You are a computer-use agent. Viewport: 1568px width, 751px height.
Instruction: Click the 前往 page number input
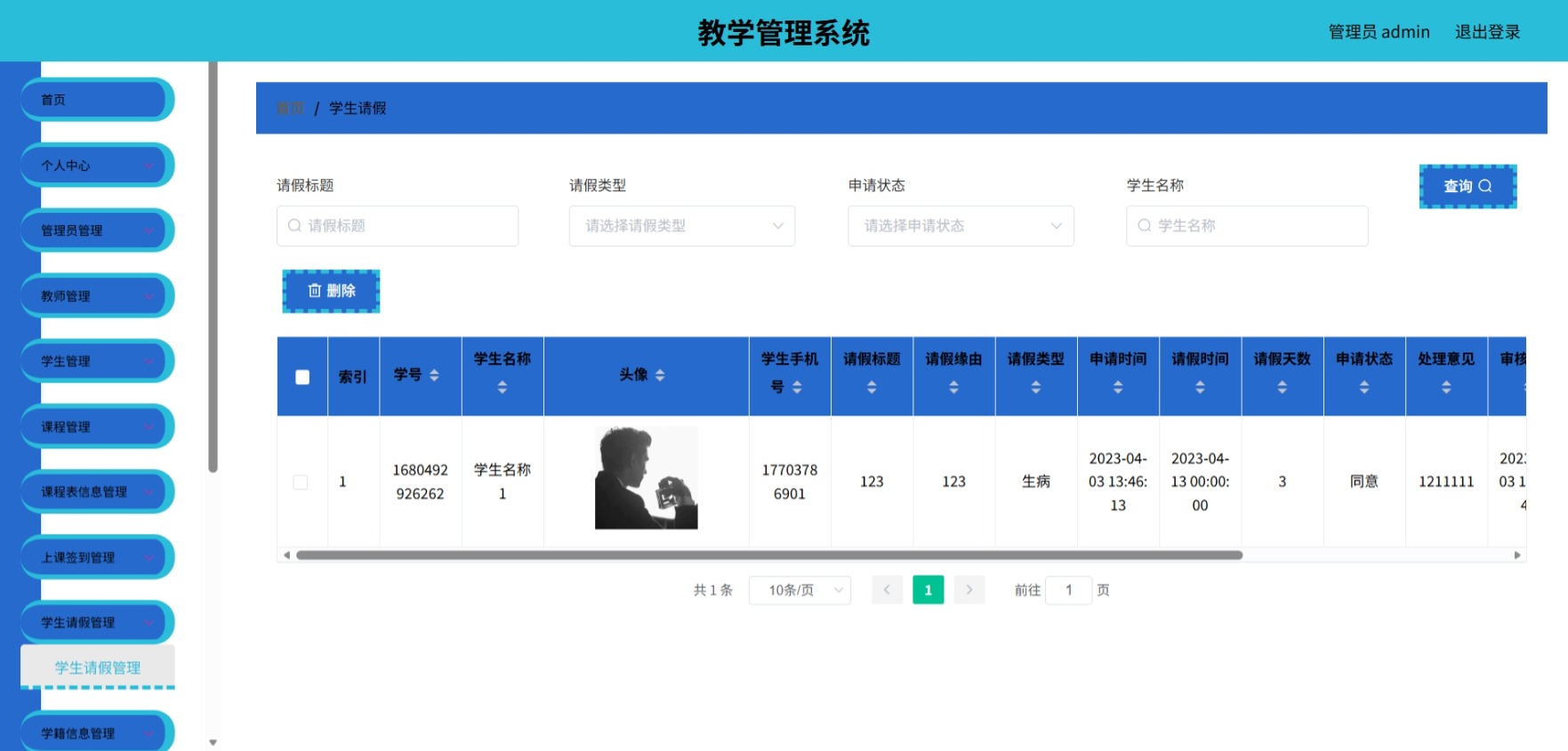tap(1068, 590)
